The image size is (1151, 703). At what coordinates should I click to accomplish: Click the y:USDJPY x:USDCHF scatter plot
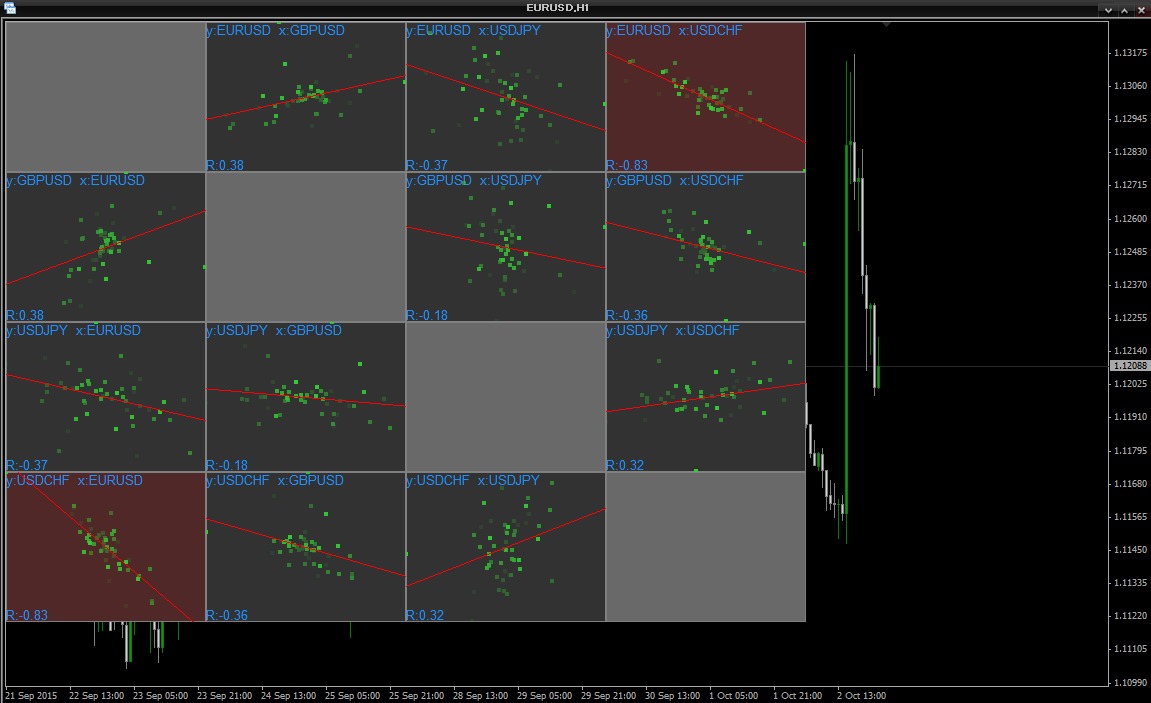click(x=705, y=397)
